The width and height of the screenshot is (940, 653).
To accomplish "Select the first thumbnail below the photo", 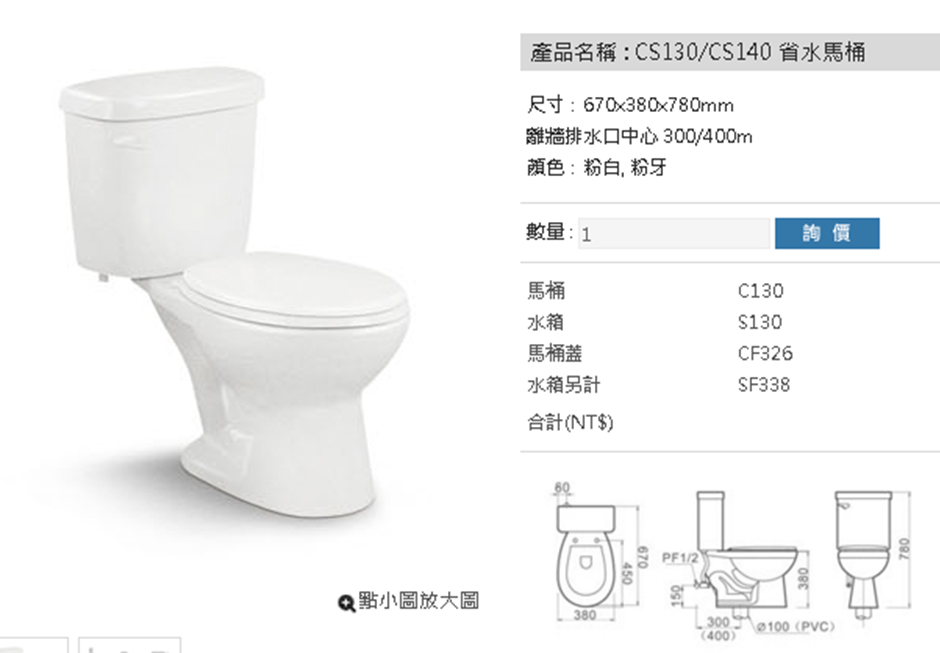I will 33,645.
